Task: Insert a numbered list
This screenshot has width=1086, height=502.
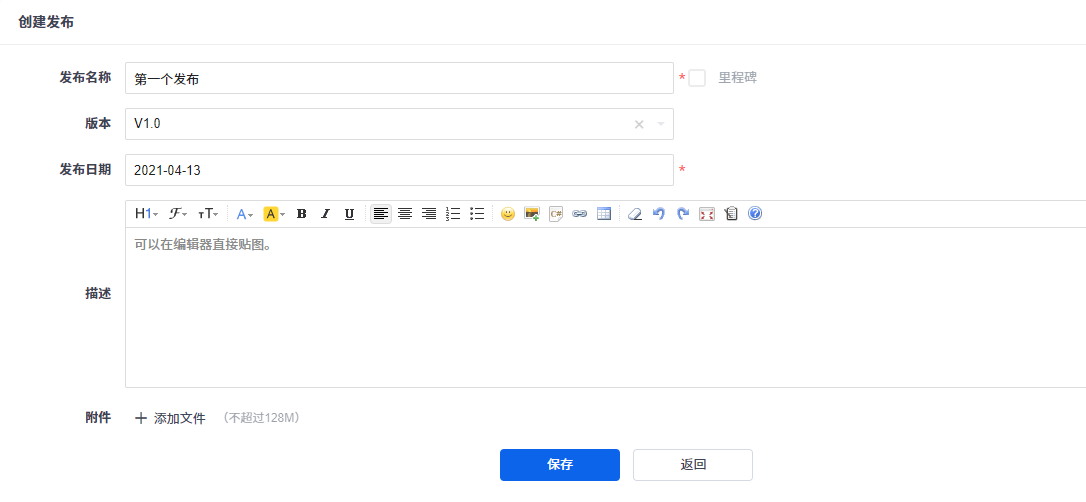Action: pyautogui.click(x=453, y=214)
